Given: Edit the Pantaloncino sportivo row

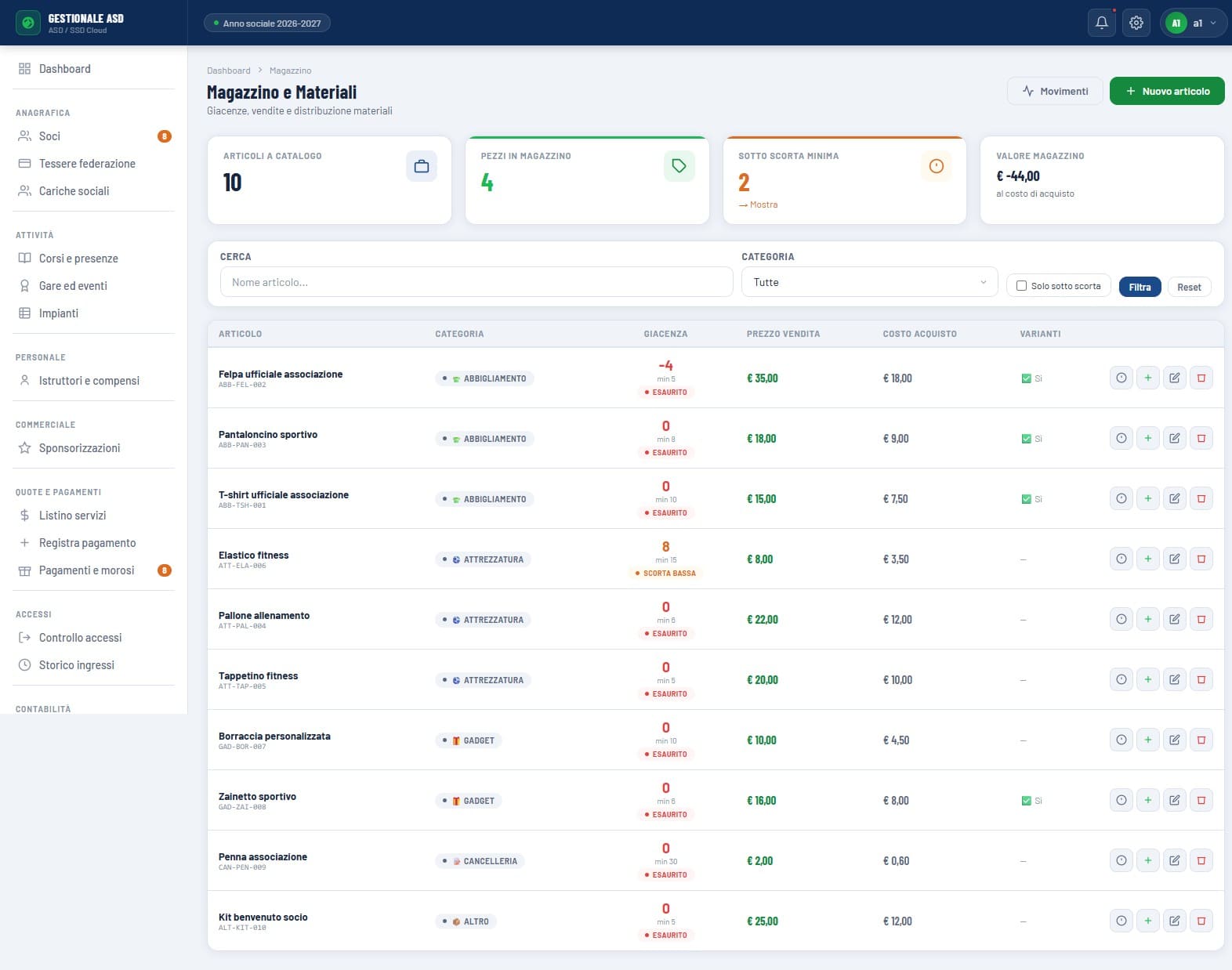Looking at the screenshot, I should (x=1174, y=438).
